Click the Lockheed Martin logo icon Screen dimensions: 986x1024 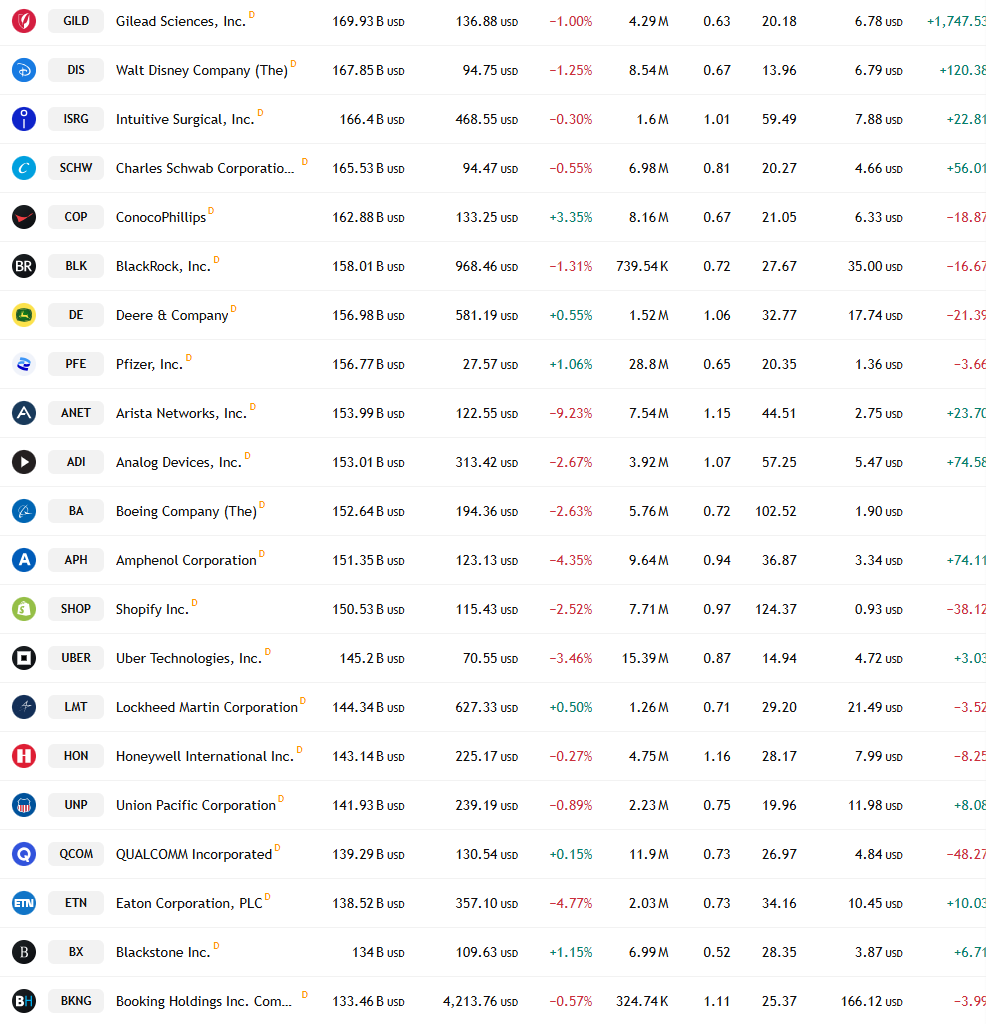[x=24, y=707]
